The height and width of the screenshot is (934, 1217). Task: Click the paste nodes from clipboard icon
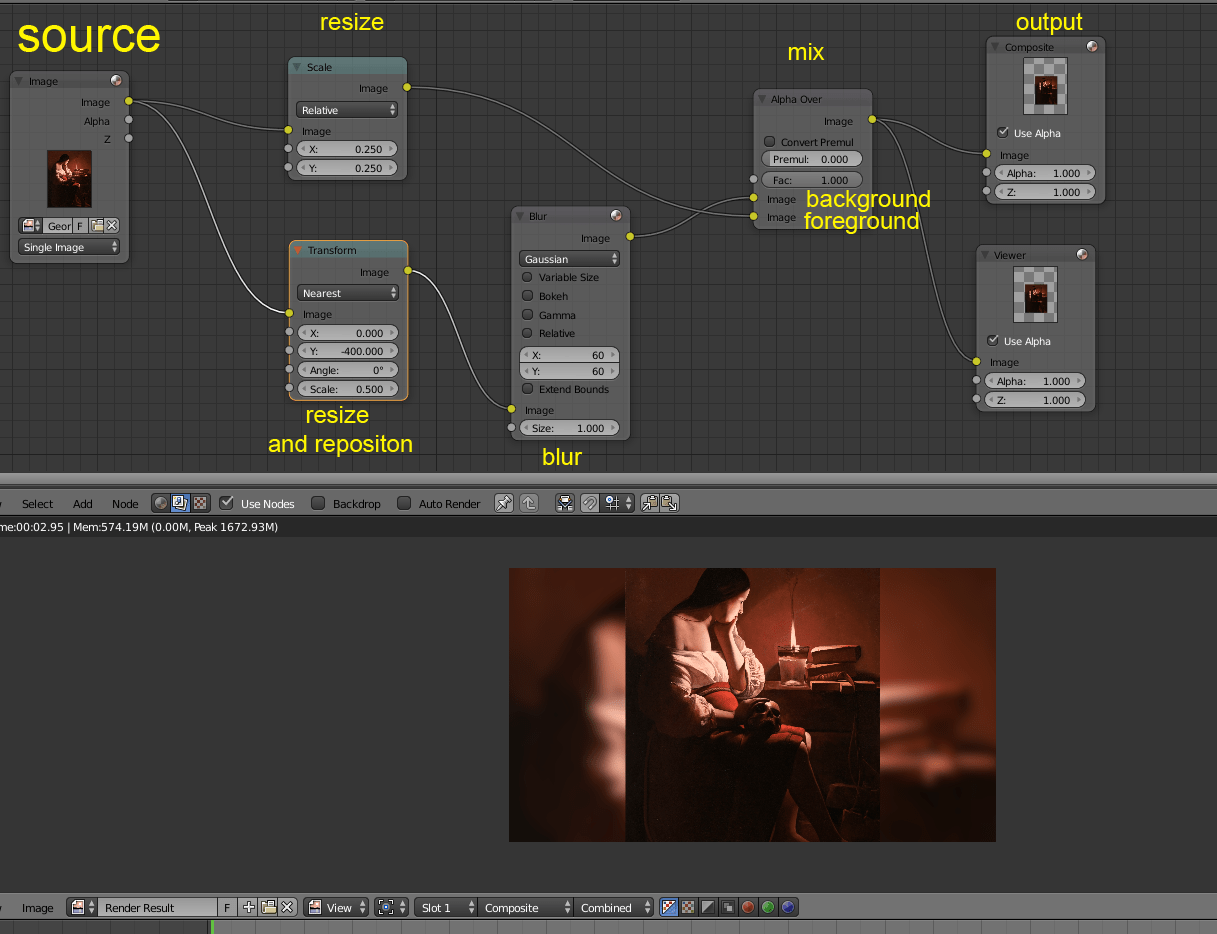[x=670, y=503]
